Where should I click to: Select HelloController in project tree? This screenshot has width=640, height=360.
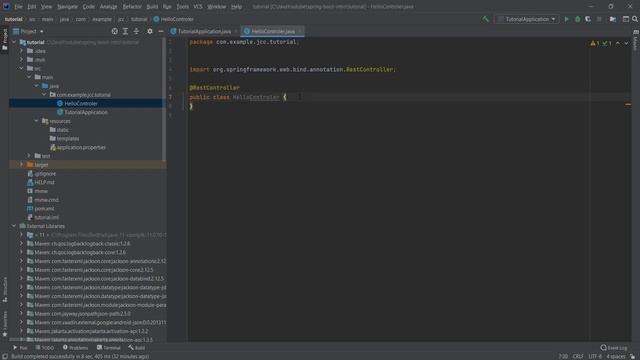81,103
